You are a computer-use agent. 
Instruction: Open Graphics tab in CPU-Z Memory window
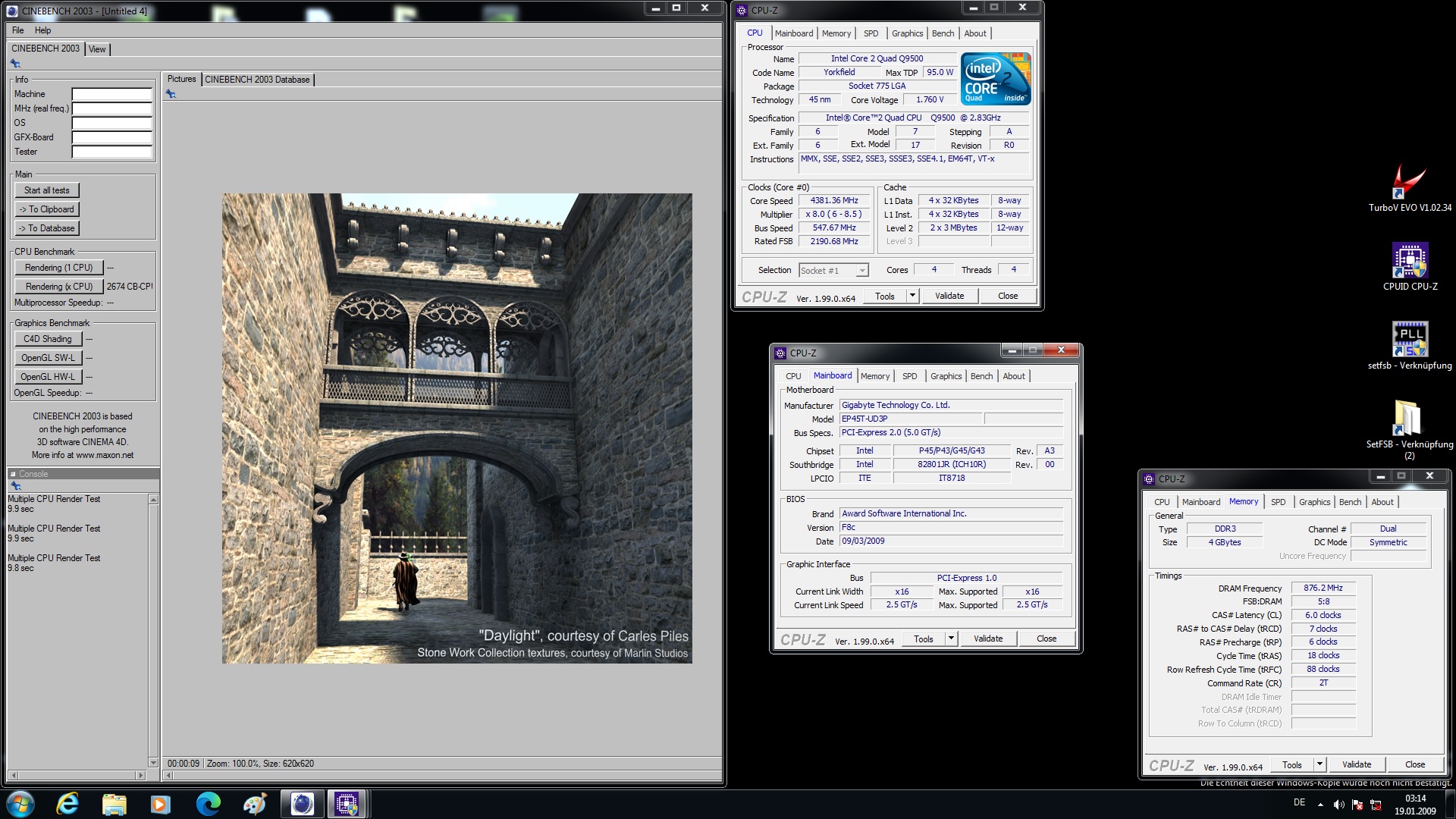(x=1314, y=502)
